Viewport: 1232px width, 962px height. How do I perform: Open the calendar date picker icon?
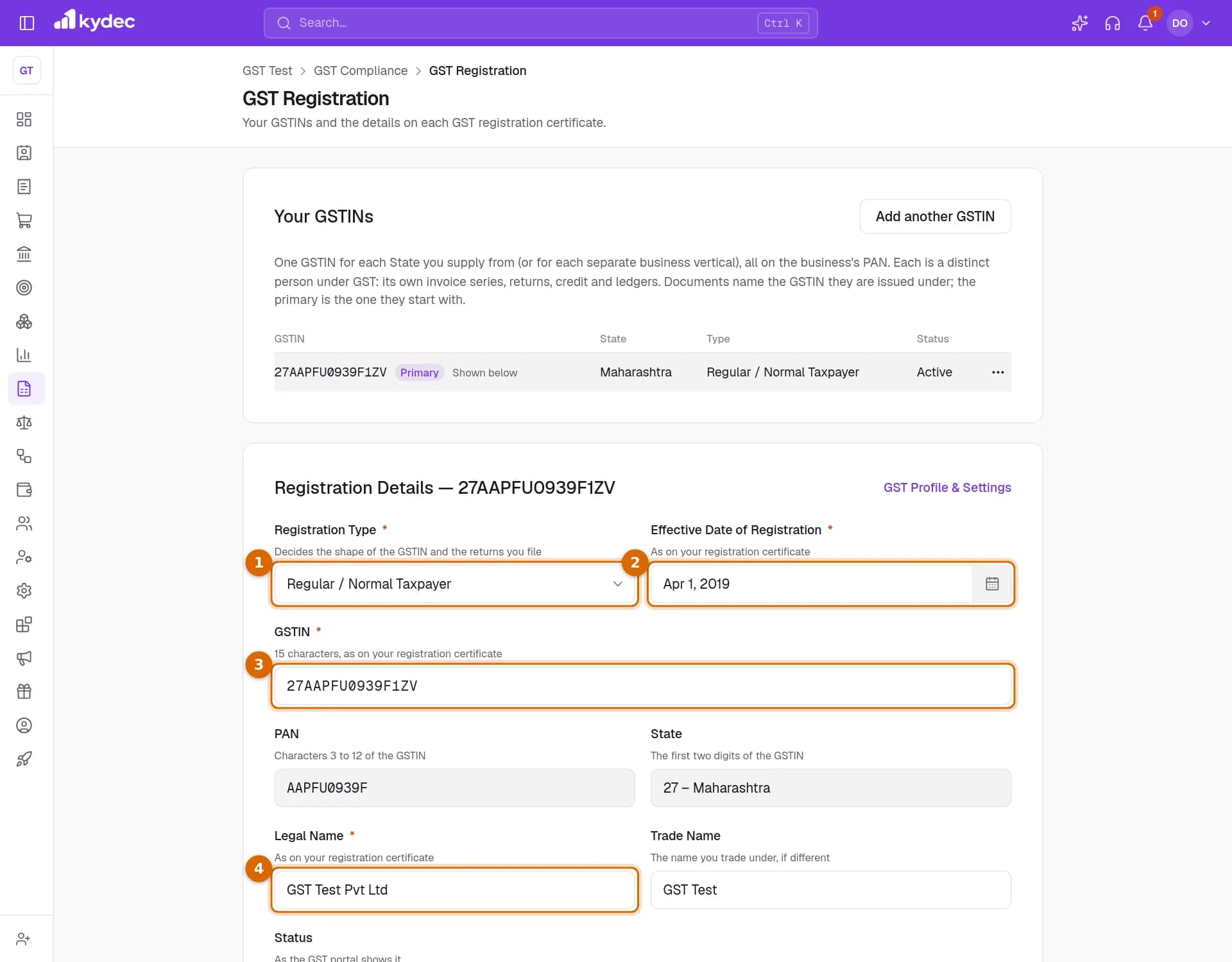pos(992,584)
